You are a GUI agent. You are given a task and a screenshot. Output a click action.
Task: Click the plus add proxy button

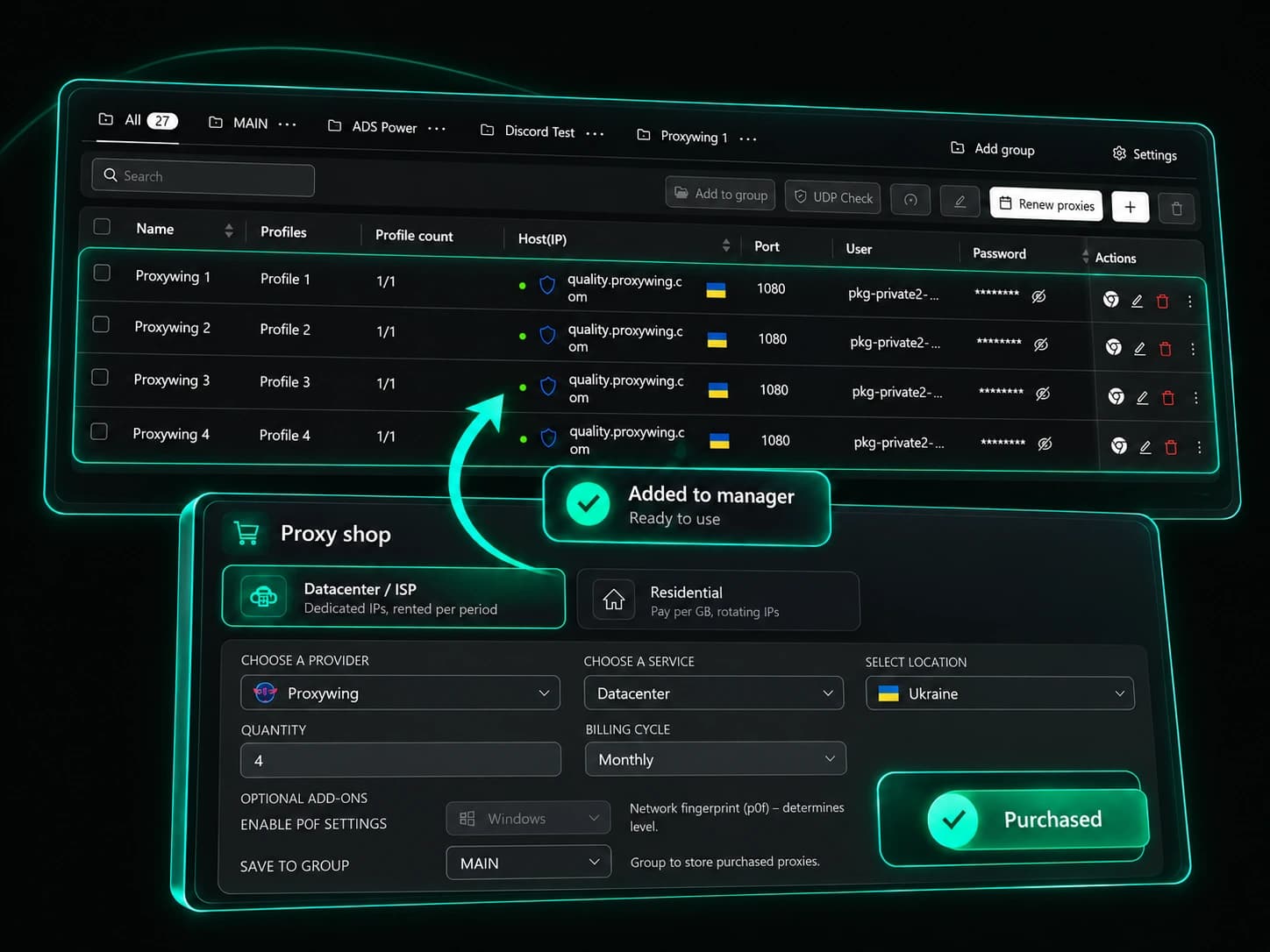tap(1131, 207)
